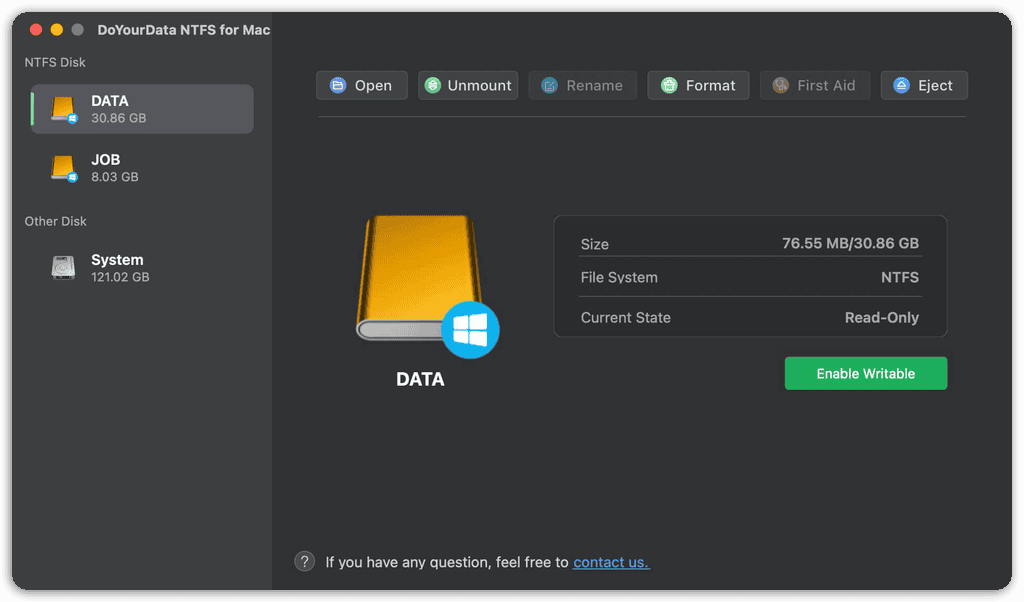The width and height of the screenshot is (1024, 602).
Task: Close the window with red button
Action: pos(36,29)
